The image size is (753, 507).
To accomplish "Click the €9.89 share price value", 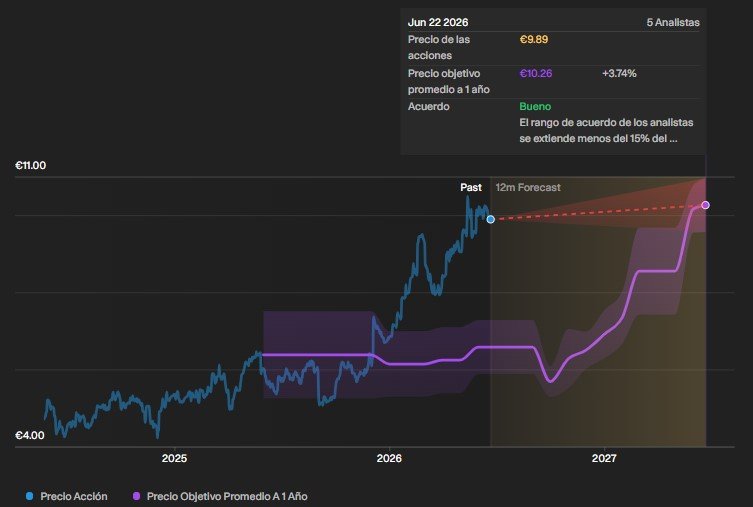I will pos(534,39).
